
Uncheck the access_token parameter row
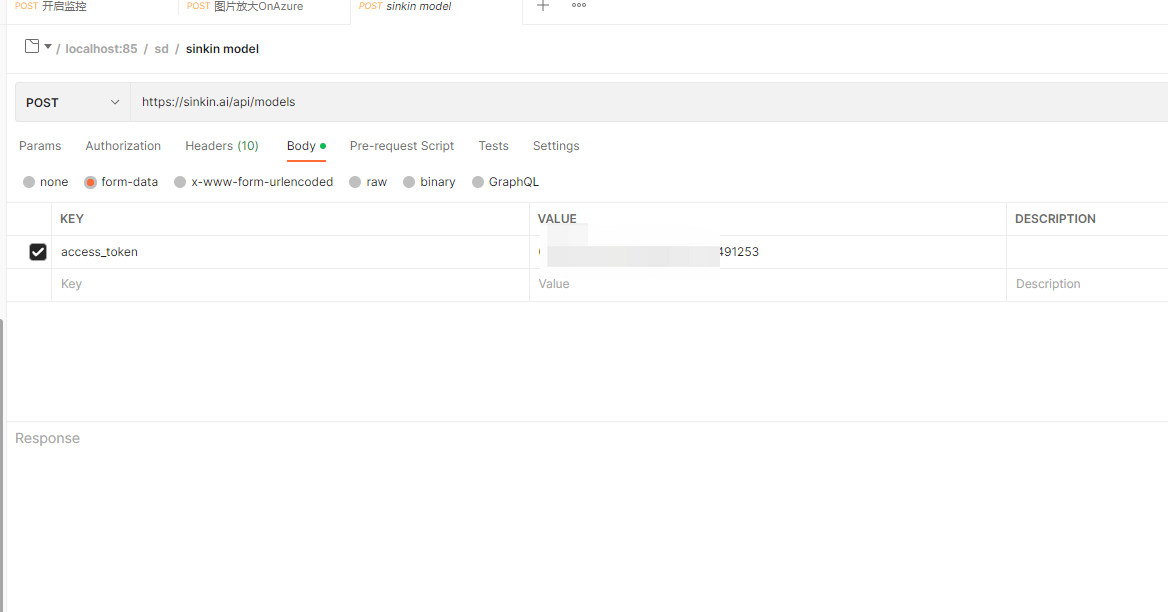pos(37,251)
